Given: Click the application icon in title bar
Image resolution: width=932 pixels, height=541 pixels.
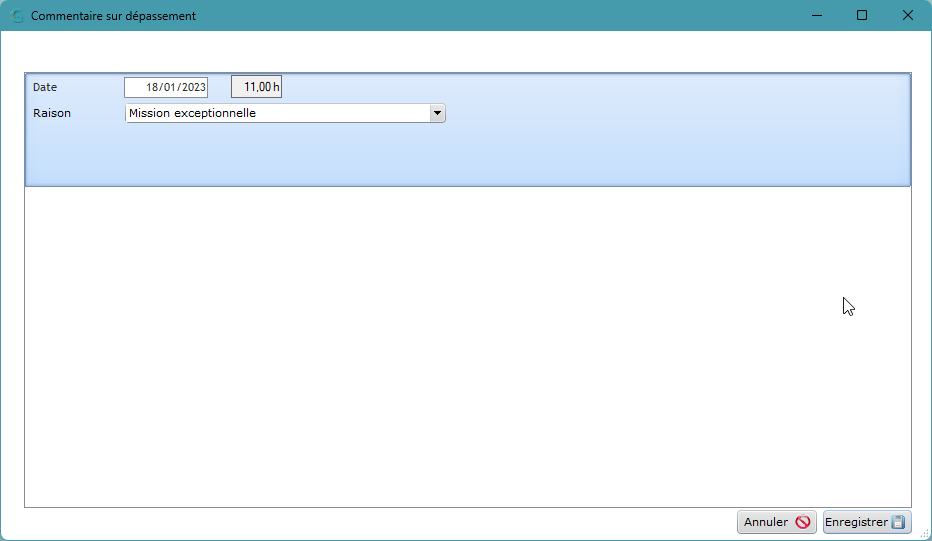Looking at the screenshot, I should pyautogui.click(x=16, y=16).
